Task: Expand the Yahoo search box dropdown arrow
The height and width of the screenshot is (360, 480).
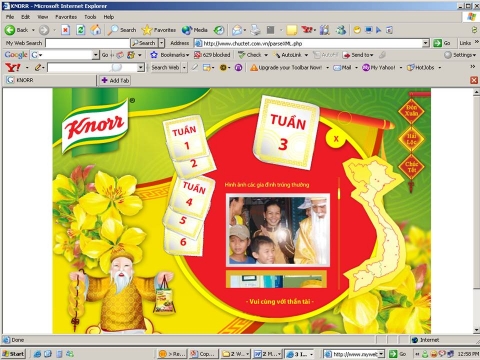Action: pos(141,68)
